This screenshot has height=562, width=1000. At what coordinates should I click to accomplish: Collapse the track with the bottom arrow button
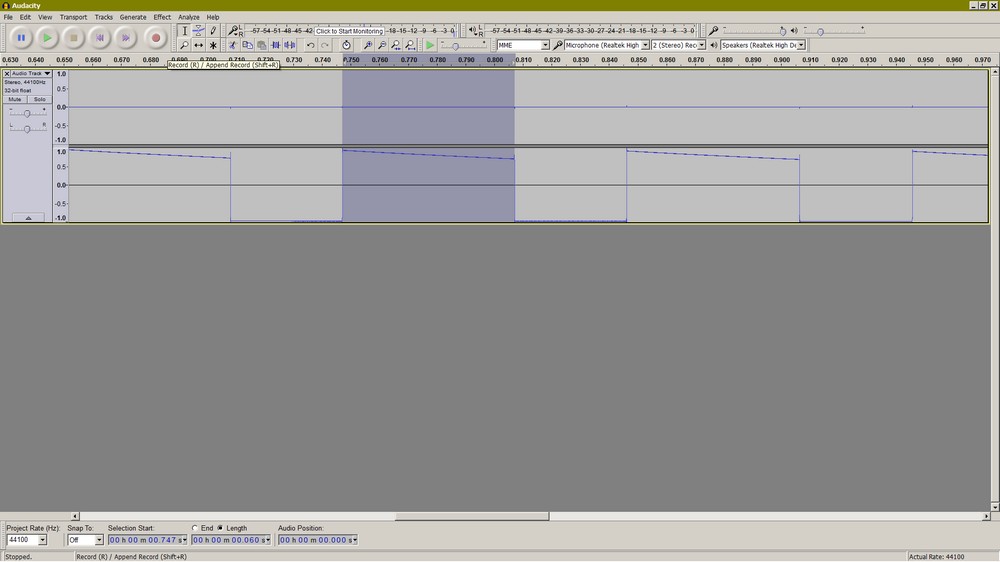[27, 217]
